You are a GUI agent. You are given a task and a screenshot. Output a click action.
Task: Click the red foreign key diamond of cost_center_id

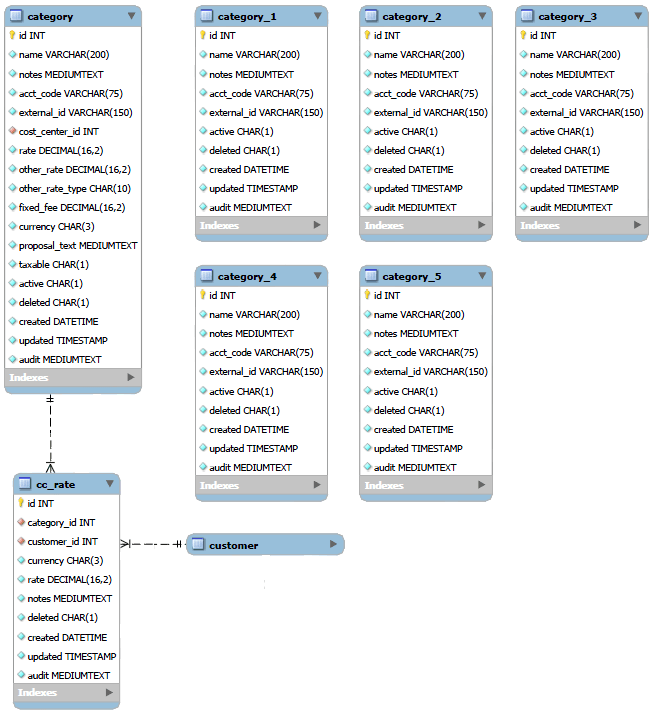coord(13,131)
